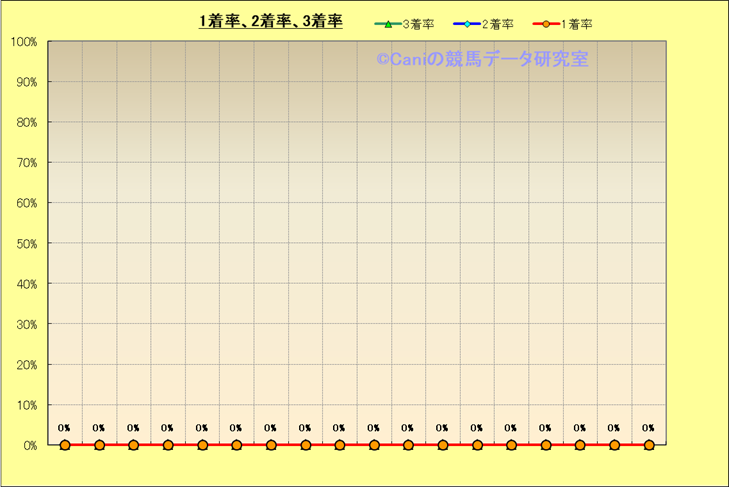Click the 70% y-axis label
Screen dimensions: 729x487
[26, 163]
